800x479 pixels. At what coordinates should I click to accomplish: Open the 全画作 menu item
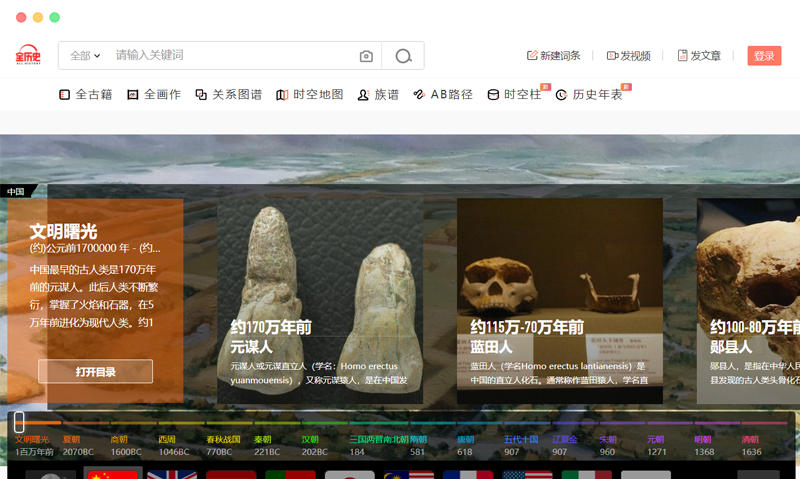[x=154, y=94]
